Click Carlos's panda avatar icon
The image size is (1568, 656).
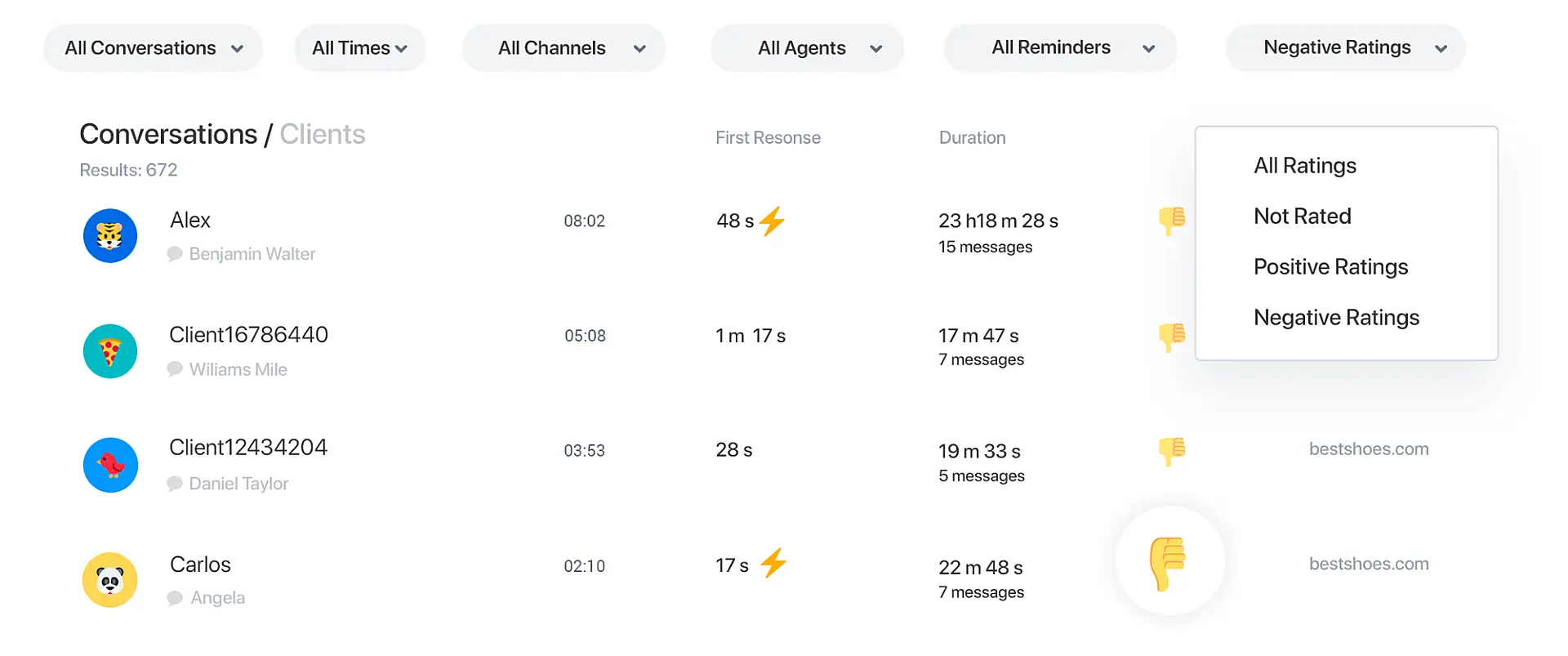click(110, 580)
